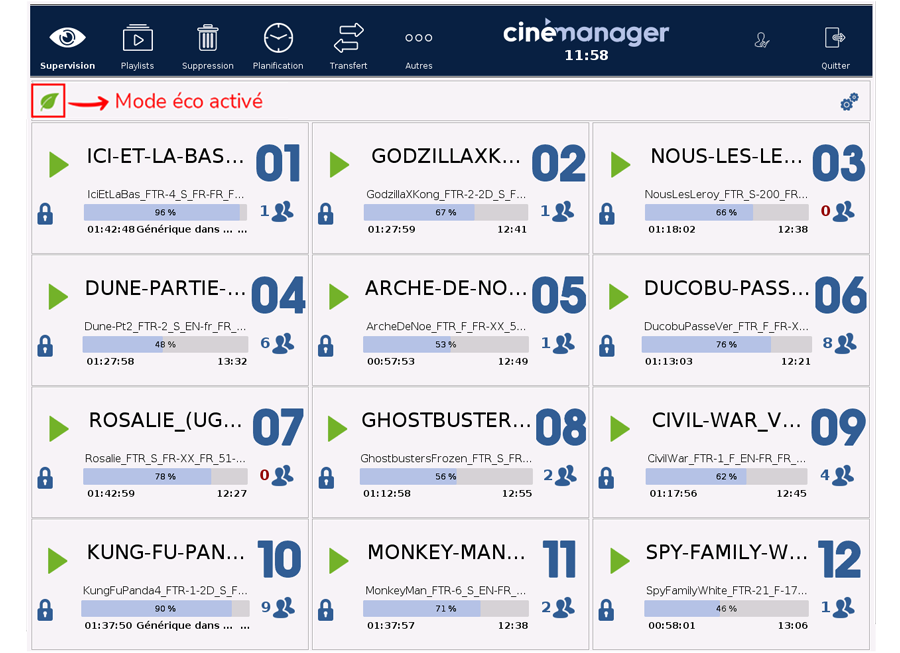
Task: Open the Supervision eye view
Action: tap(67, 39)
